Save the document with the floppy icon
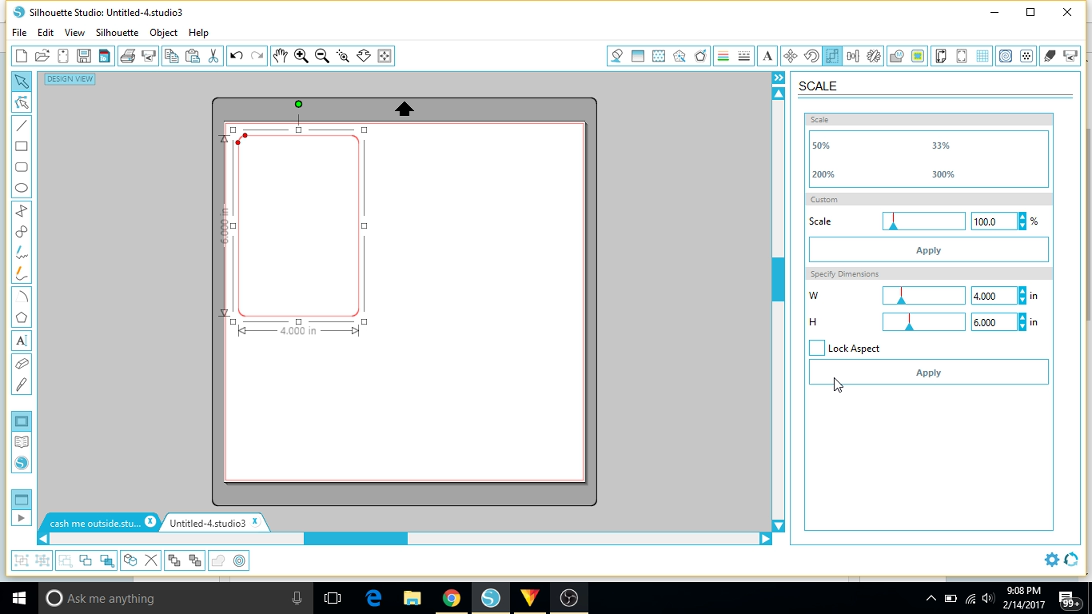 pos(84,56)
